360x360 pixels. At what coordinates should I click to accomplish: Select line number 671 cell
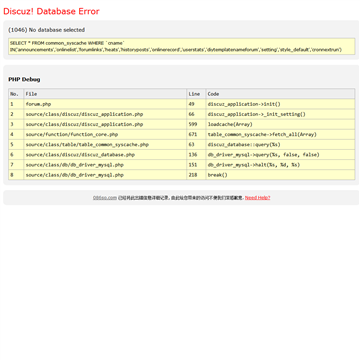coord(196,135)
